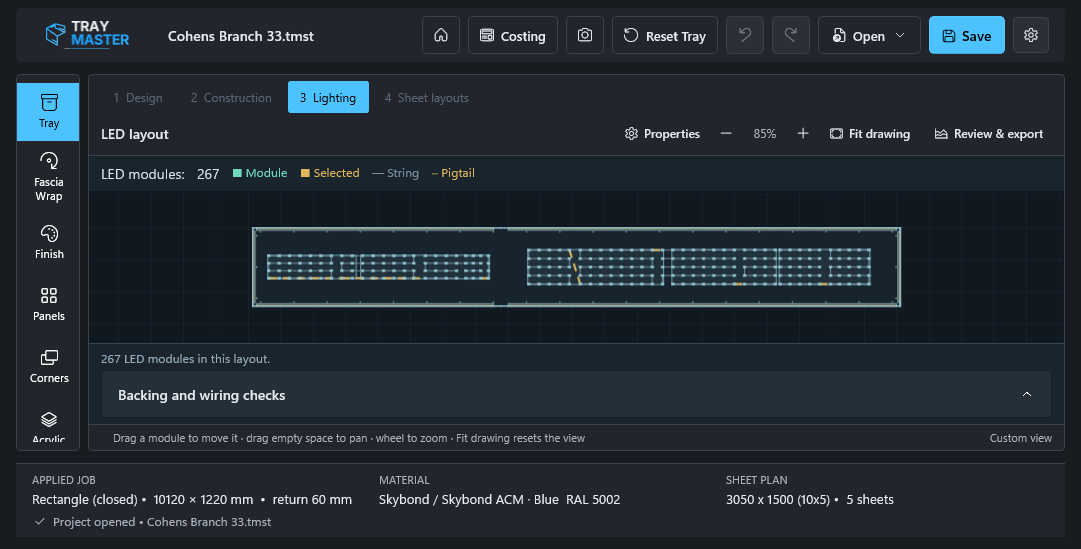Click the LED layout tray drawing
The width and height of the screenshot is (1081, 549).
click(x=576, y=267)
